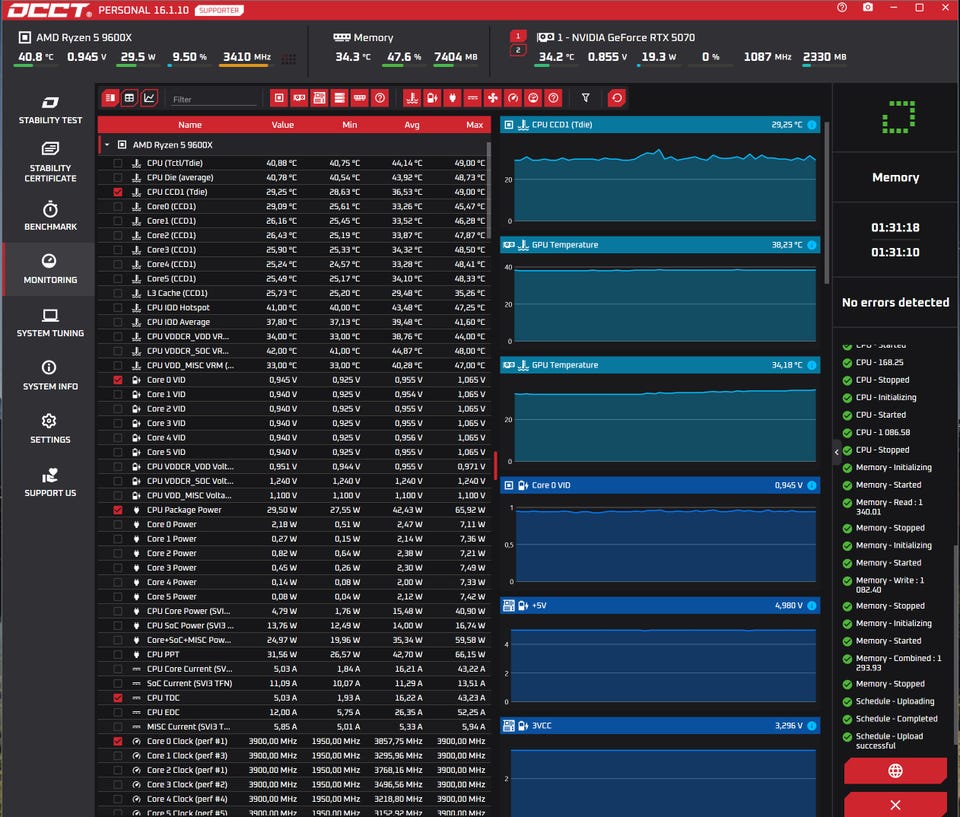The image size is (960, 817).
Task: Sort table by Max column
Action: click(474, 125)
